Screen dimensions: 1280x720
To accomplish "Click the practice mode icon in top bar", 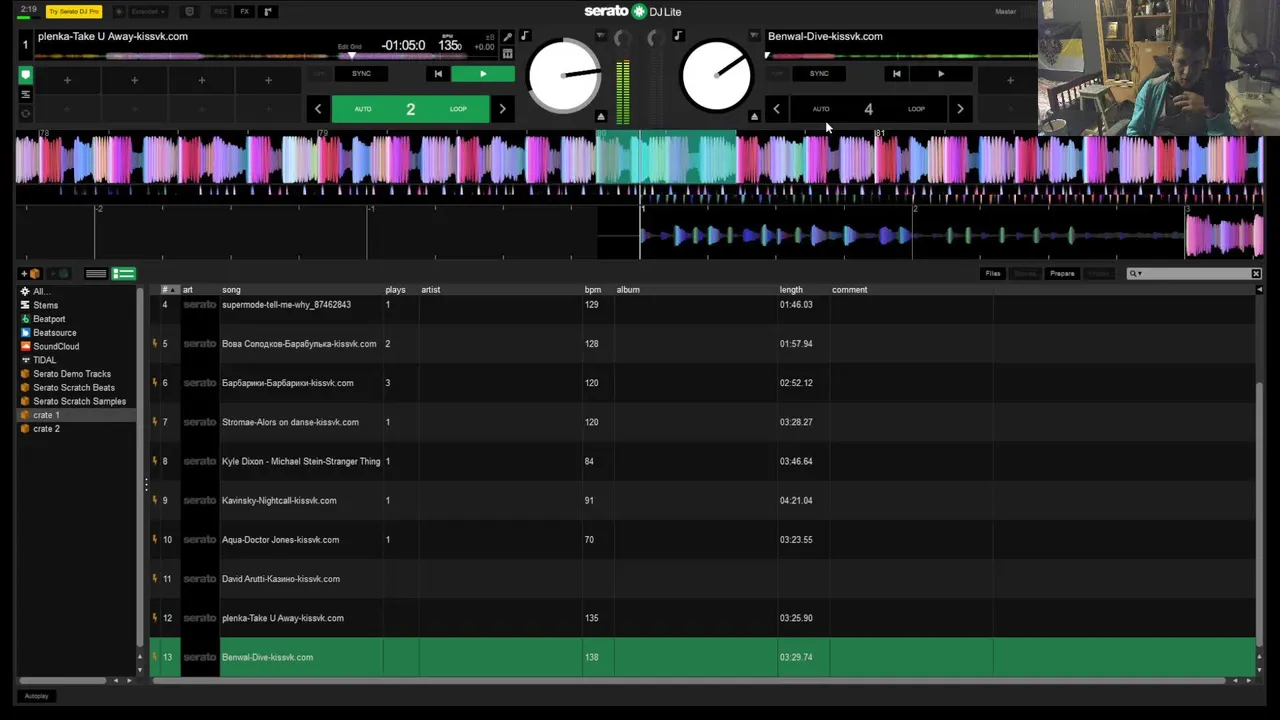I will tap(189, 11).
